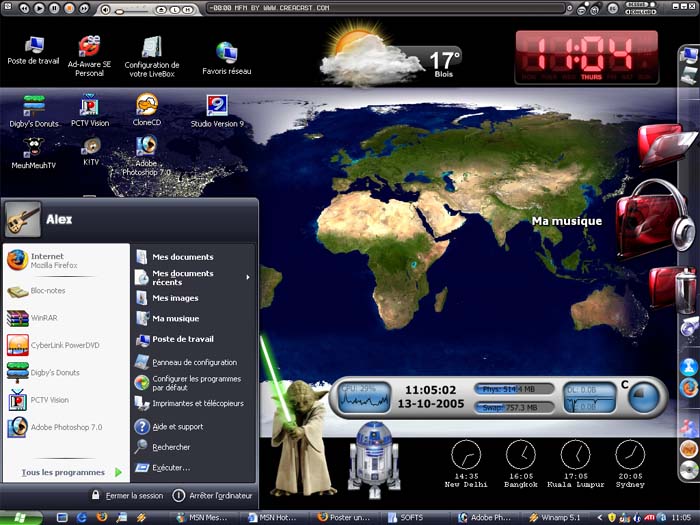Open the Ma musique headphone dock icon
The height and width of the screenshot is (525, 700).
point(653,219)
